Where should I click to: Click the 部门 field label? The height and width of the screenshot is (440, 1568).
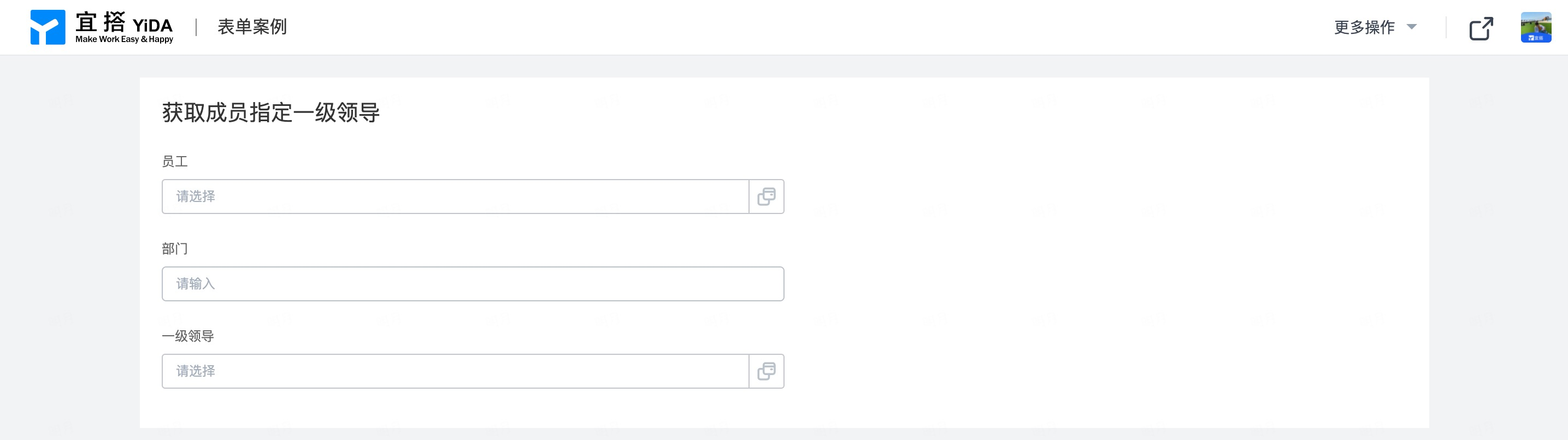175,248
